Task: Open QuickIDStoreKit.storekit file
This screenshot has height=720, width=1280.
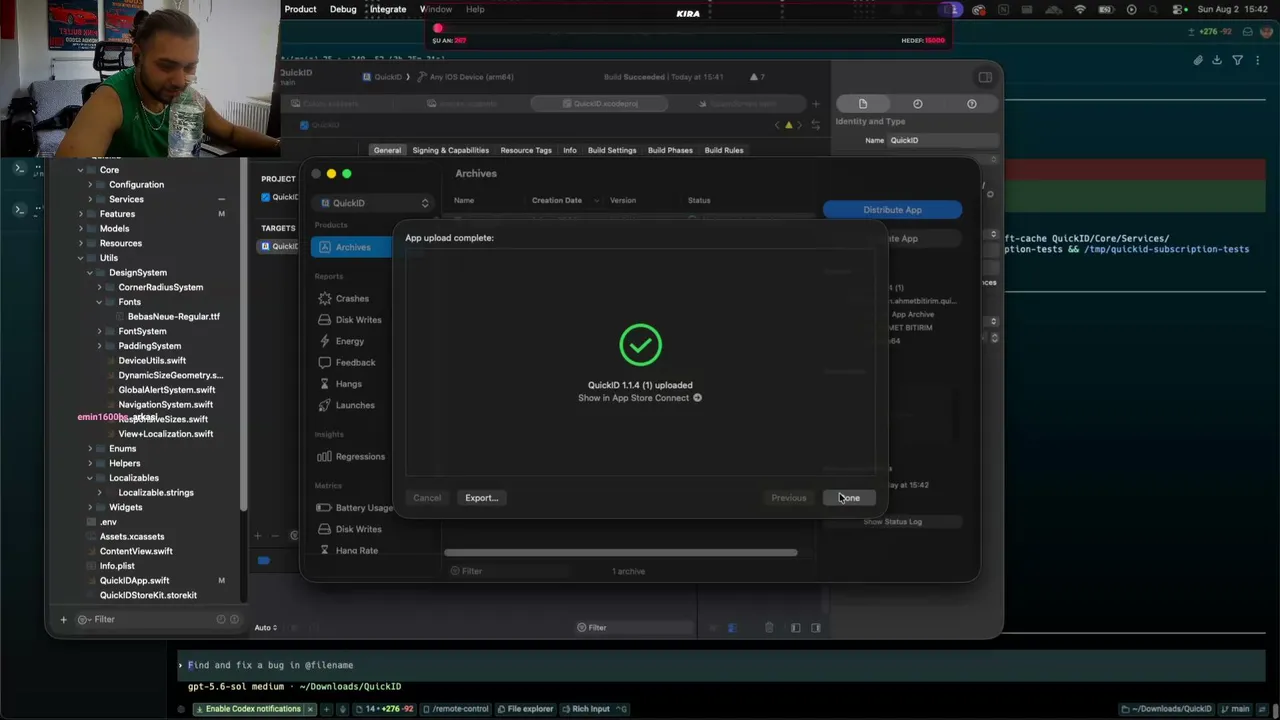Action: click(x=148, y=595)
